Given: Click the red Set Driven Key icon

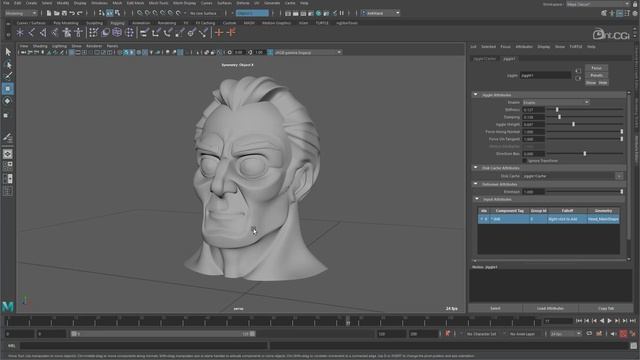Looking at the screenshot, I should pos(231,32).
